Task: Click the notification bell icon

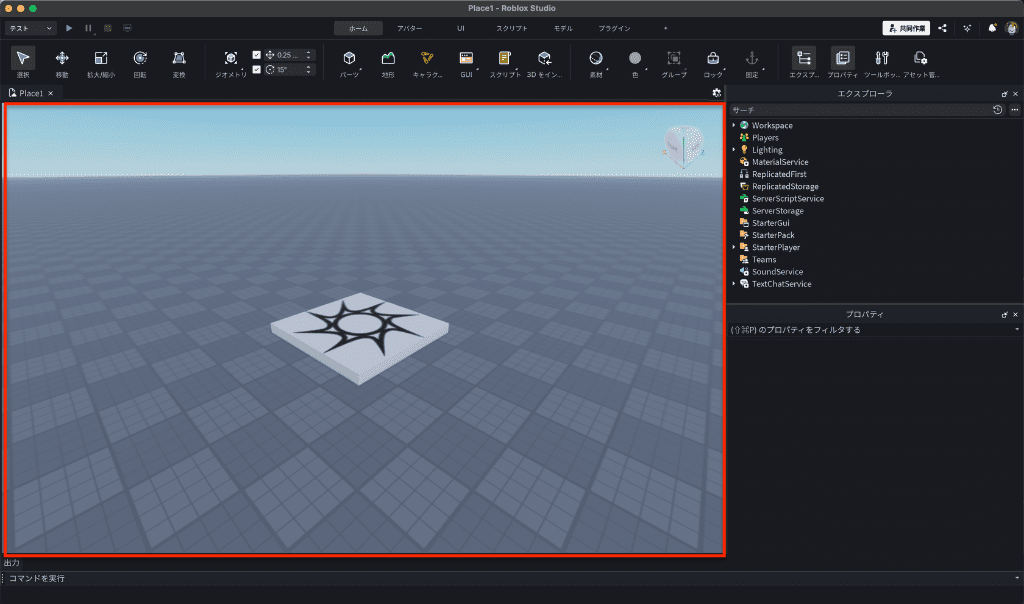Action: pyautogui.click(x=992, y=28)
